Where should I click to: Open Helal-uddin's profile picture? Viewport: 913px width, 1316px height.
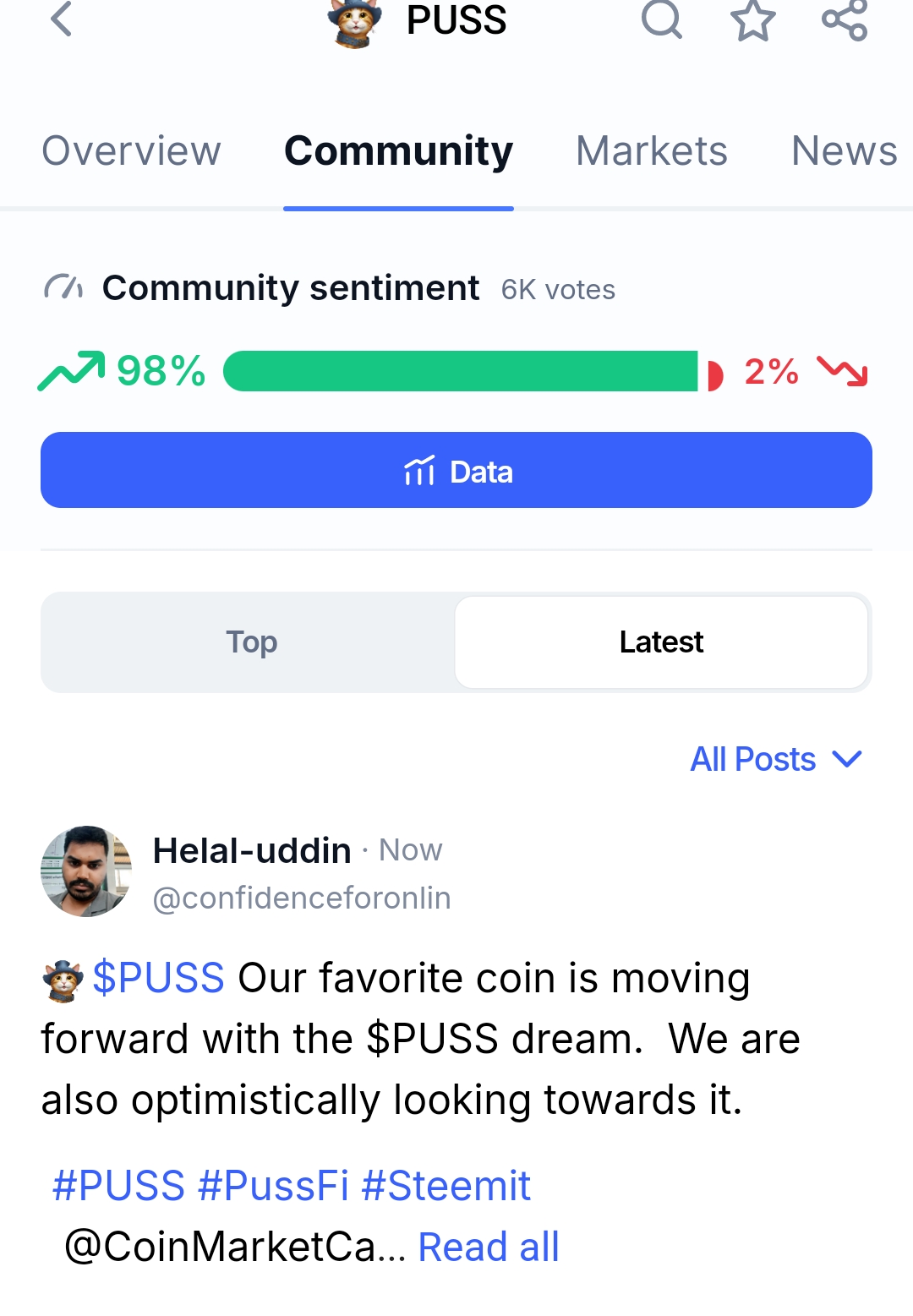pyautogui.click(x=86, y=871)
